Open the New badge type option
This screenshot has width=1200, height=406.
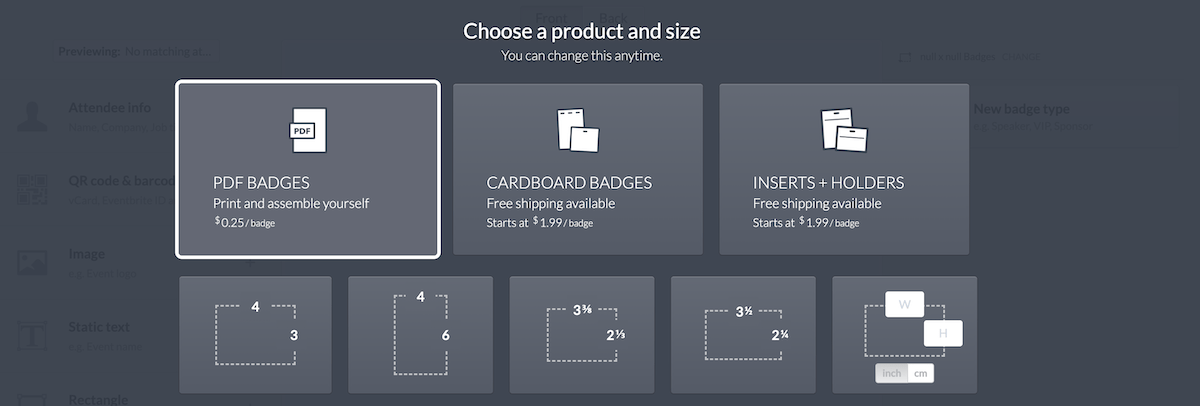pos(1022,109)
